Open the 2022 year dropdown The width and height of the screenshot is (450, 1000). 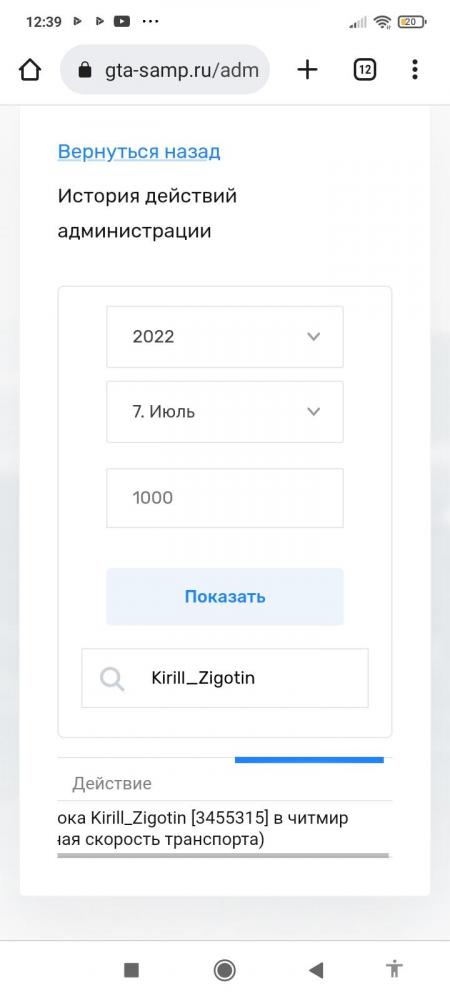point(225,337)
